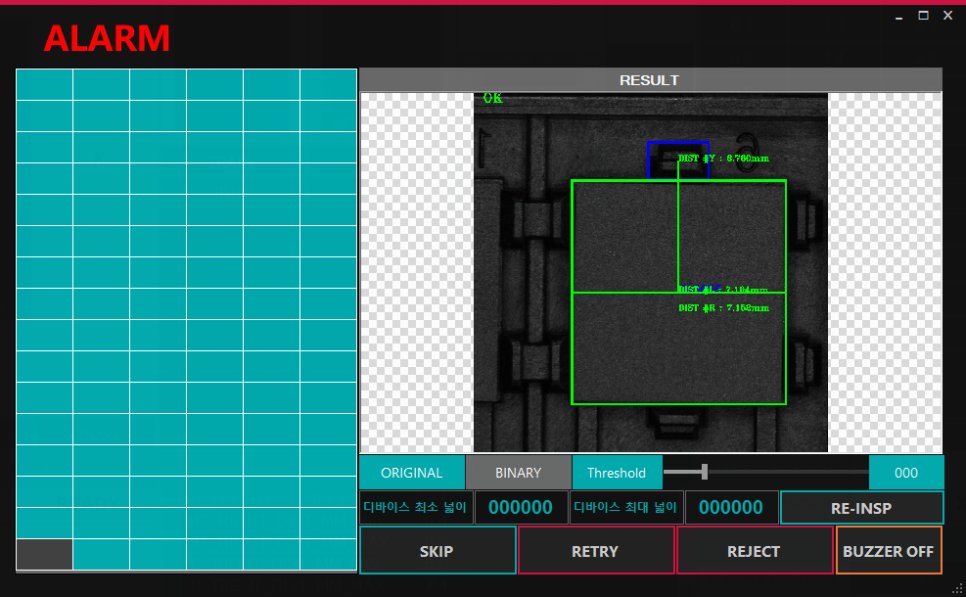Run re-inspection with the RE-INSP button
Image resolution: width=966 pixels, height=597 pixels.
[861, 508]
